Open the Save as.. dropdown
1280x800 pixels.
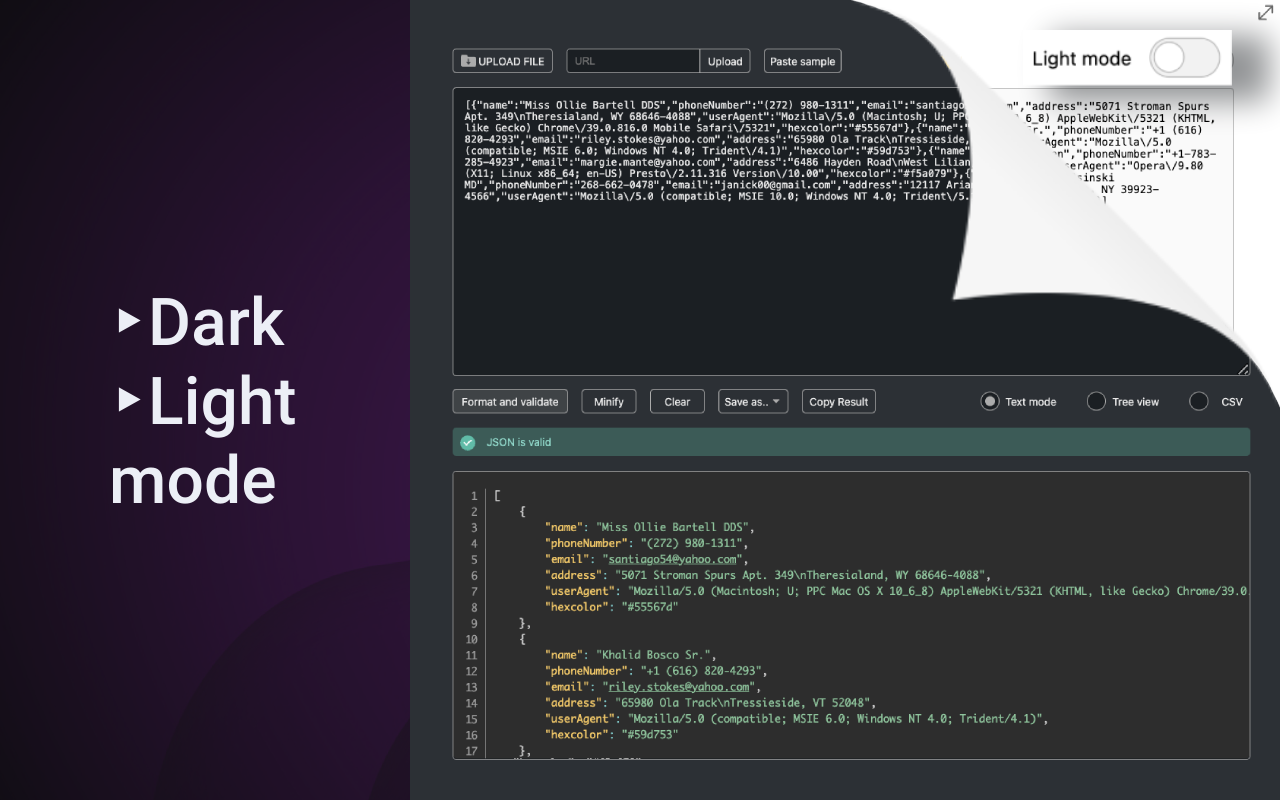click(753, 402)
